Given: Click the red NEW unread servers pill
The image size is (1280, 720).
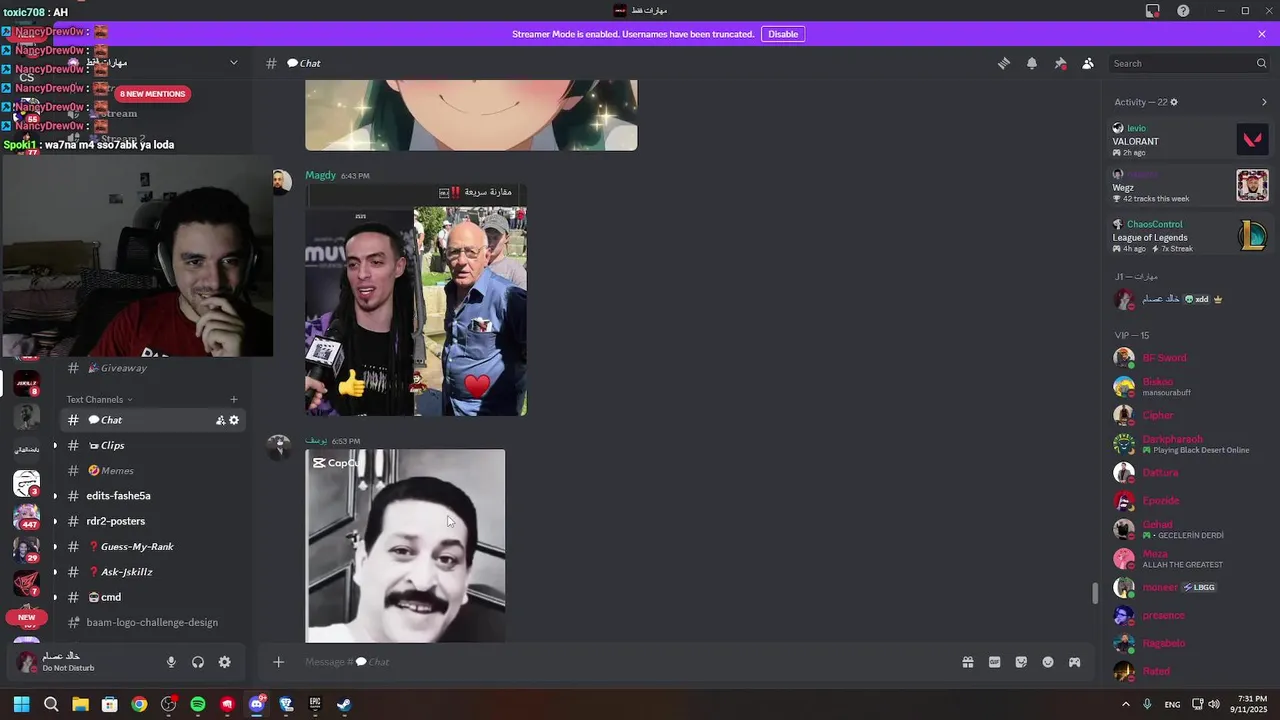Looking at the screenshot, I should (26, 617).
